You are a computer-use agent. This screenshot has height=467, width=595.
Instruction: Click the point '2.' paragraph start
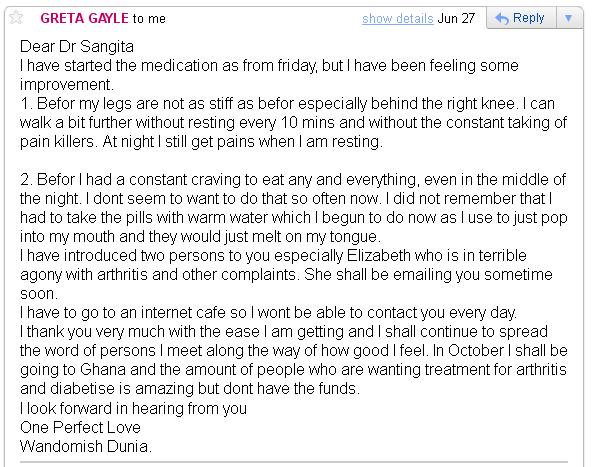point(26,179)
